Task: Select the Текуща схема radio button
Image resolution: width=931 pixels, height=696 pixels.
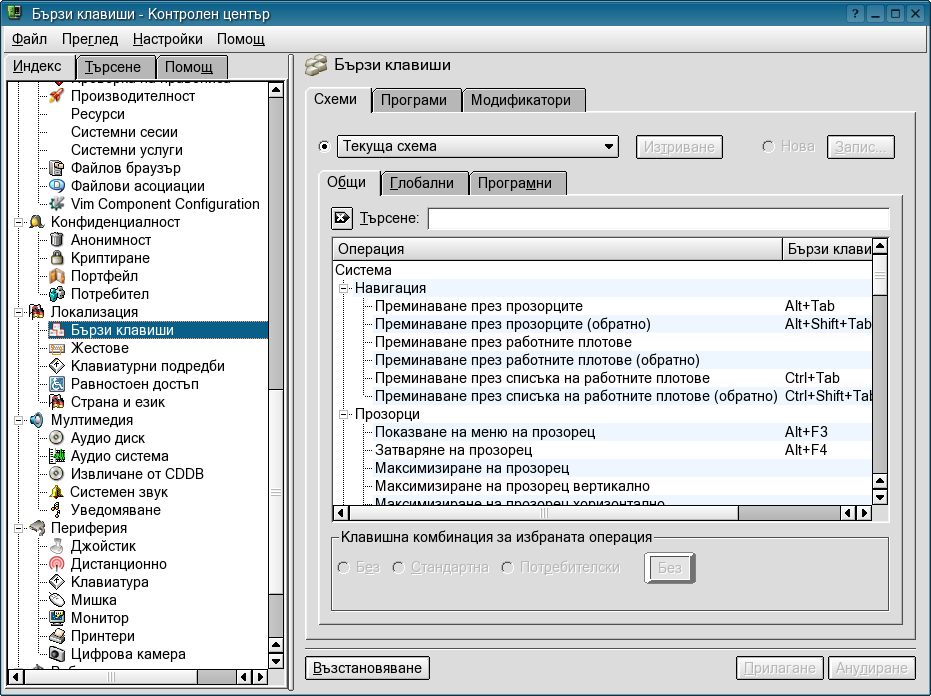Action: [x=323, y=146]
